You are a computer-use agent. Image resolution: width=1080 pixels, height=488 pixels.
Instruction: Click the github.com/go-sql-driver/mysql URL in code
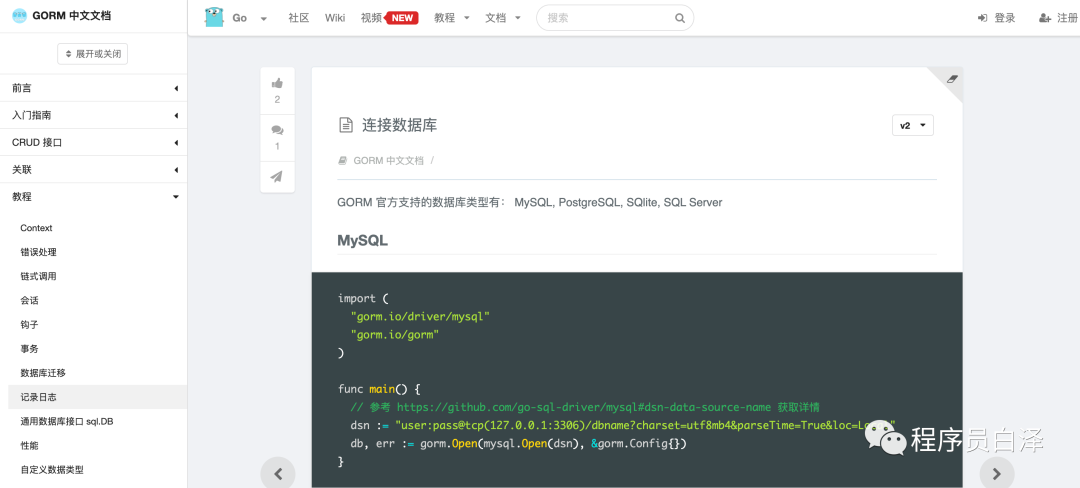pyautogui.click(x=584, y=406)
